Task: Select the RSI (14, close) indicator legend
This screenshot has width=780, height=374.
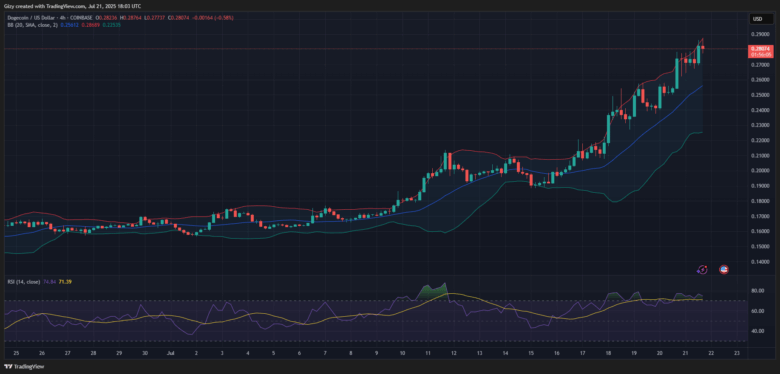Action: click(x=23, y=281)
